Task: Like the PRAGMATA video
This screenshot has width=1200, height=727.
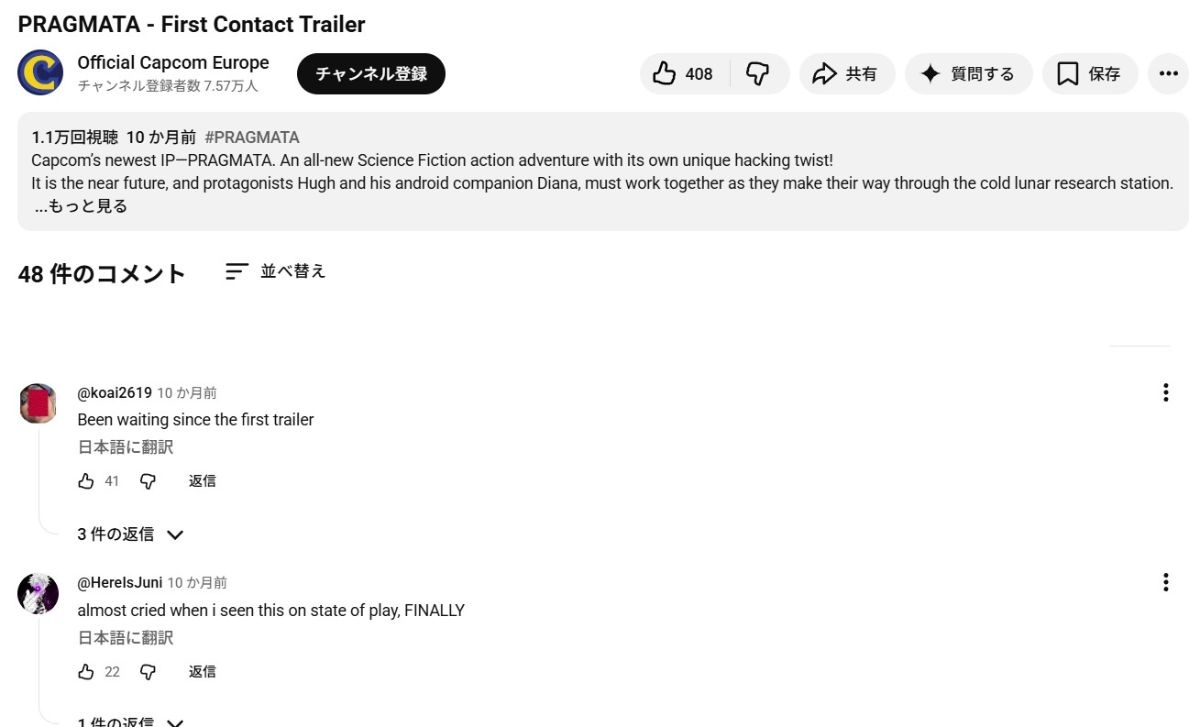Action: pyautogui.click(x=684, y=74)
